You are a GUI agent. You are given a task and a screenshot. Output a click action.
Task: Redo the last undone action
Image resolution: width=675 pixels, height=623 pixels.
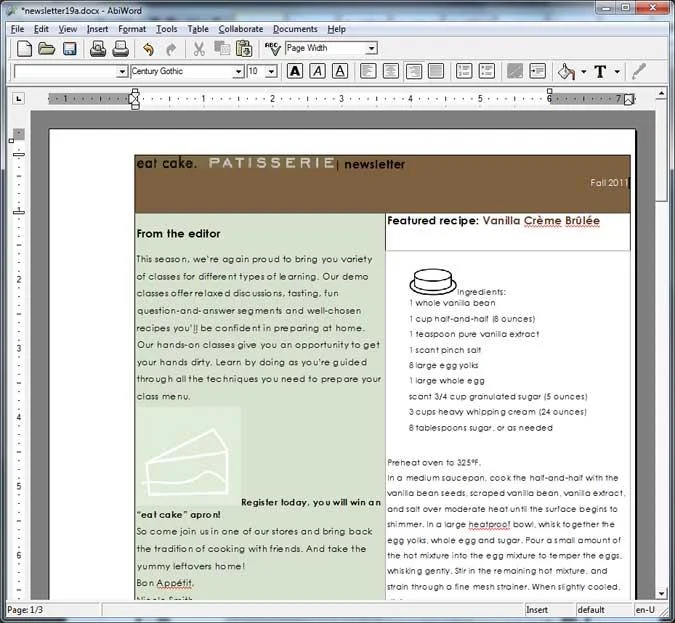pos(171,49)
